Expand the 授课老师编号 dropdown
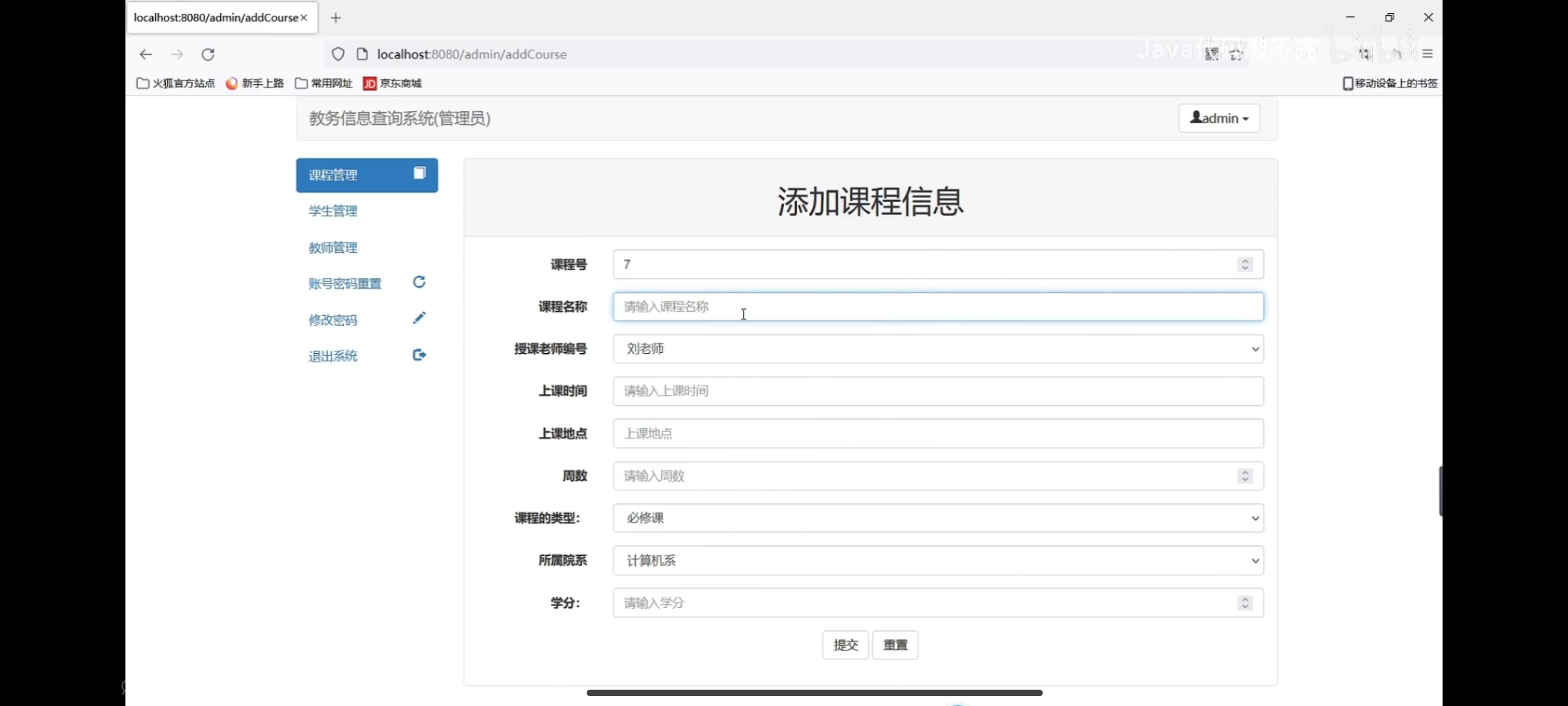Screen dimensions: 1568x706 (x=938, y=349)
